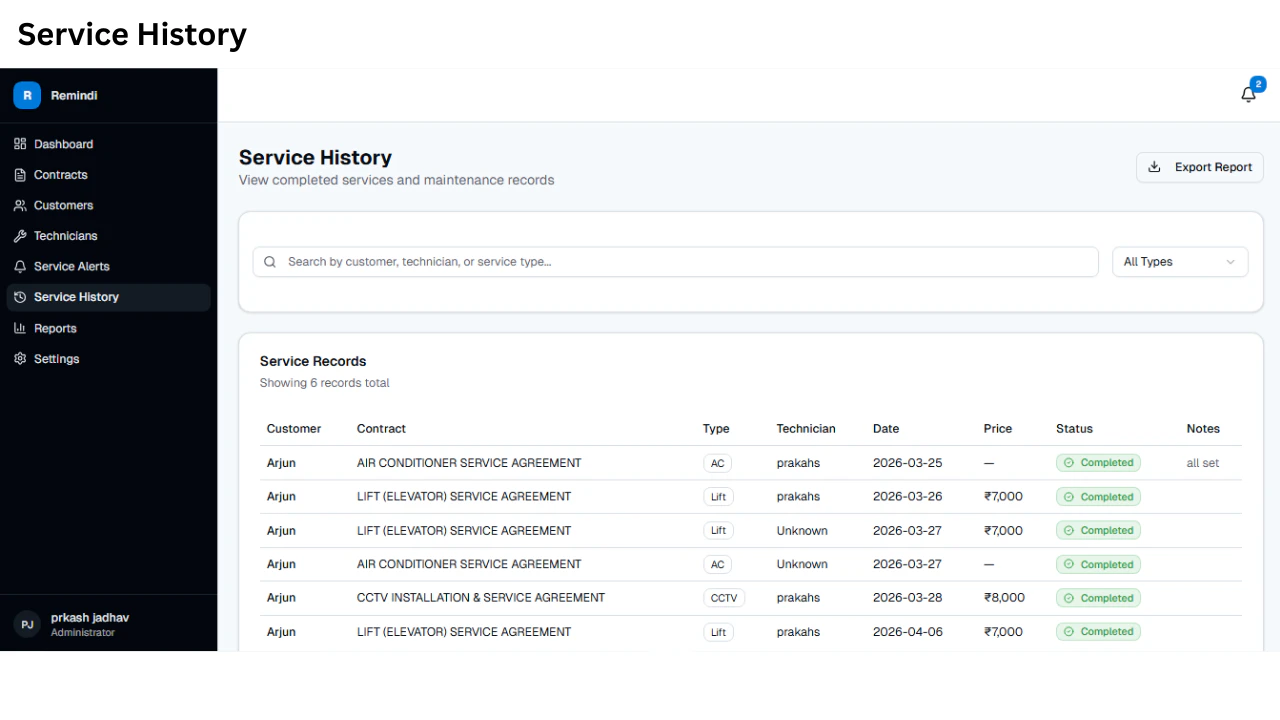The height and width of the screenshot is (720, 1280).
Task: Click AIR CONDITIONER contract dated 2026-03-25
Action: (x=469, y=463)
